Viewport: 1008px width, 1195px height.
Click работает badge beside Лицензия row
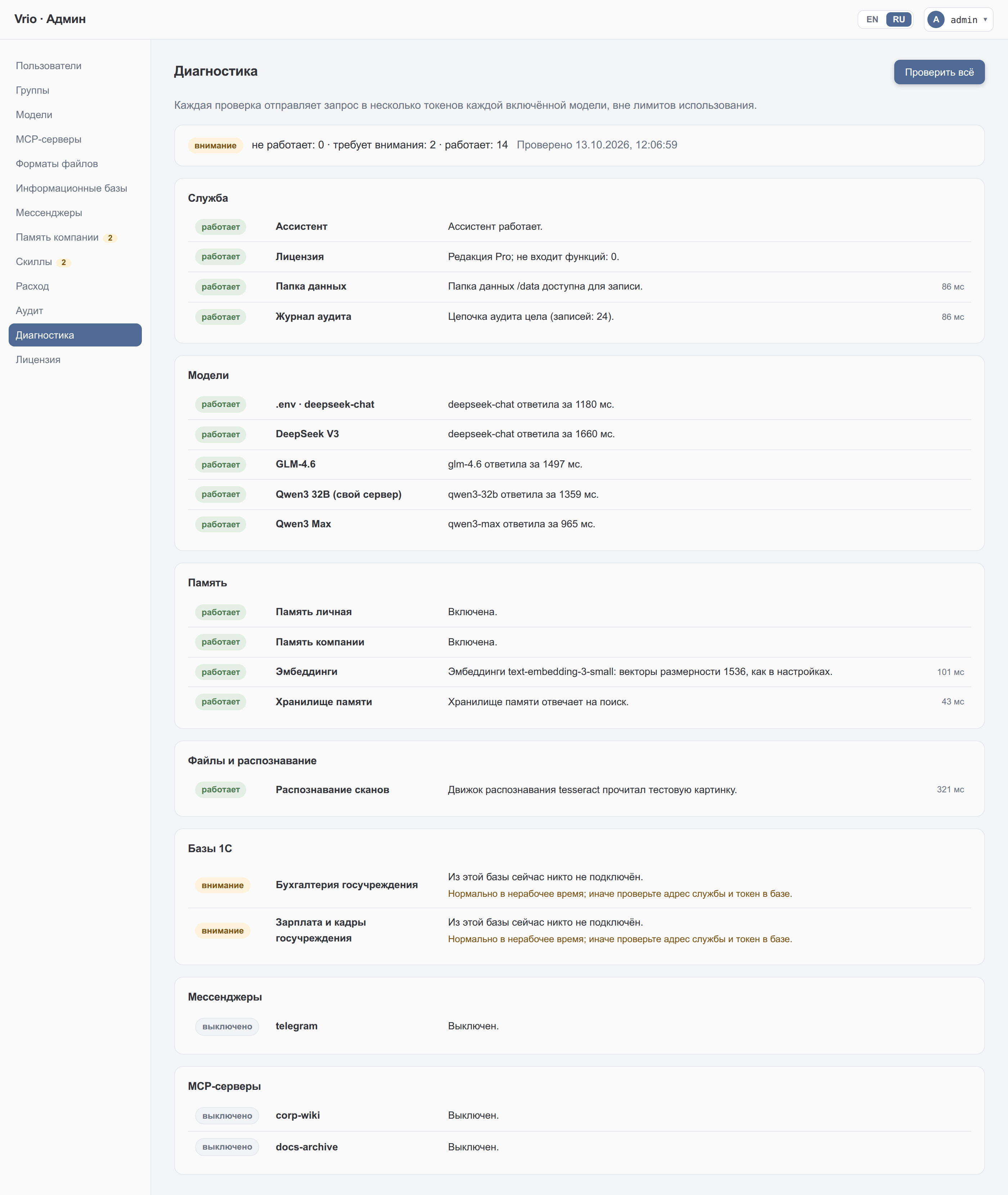[x=220, y=257]
